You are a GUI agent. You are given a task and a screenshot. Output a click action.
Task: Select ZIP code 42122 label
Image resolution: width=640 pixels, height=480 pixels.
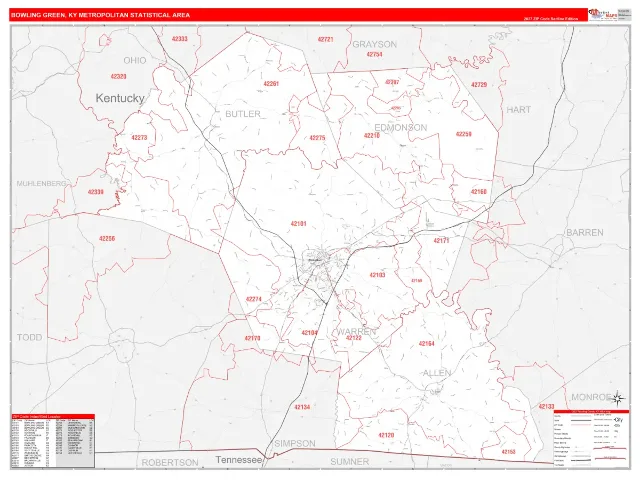coord(353,338)
